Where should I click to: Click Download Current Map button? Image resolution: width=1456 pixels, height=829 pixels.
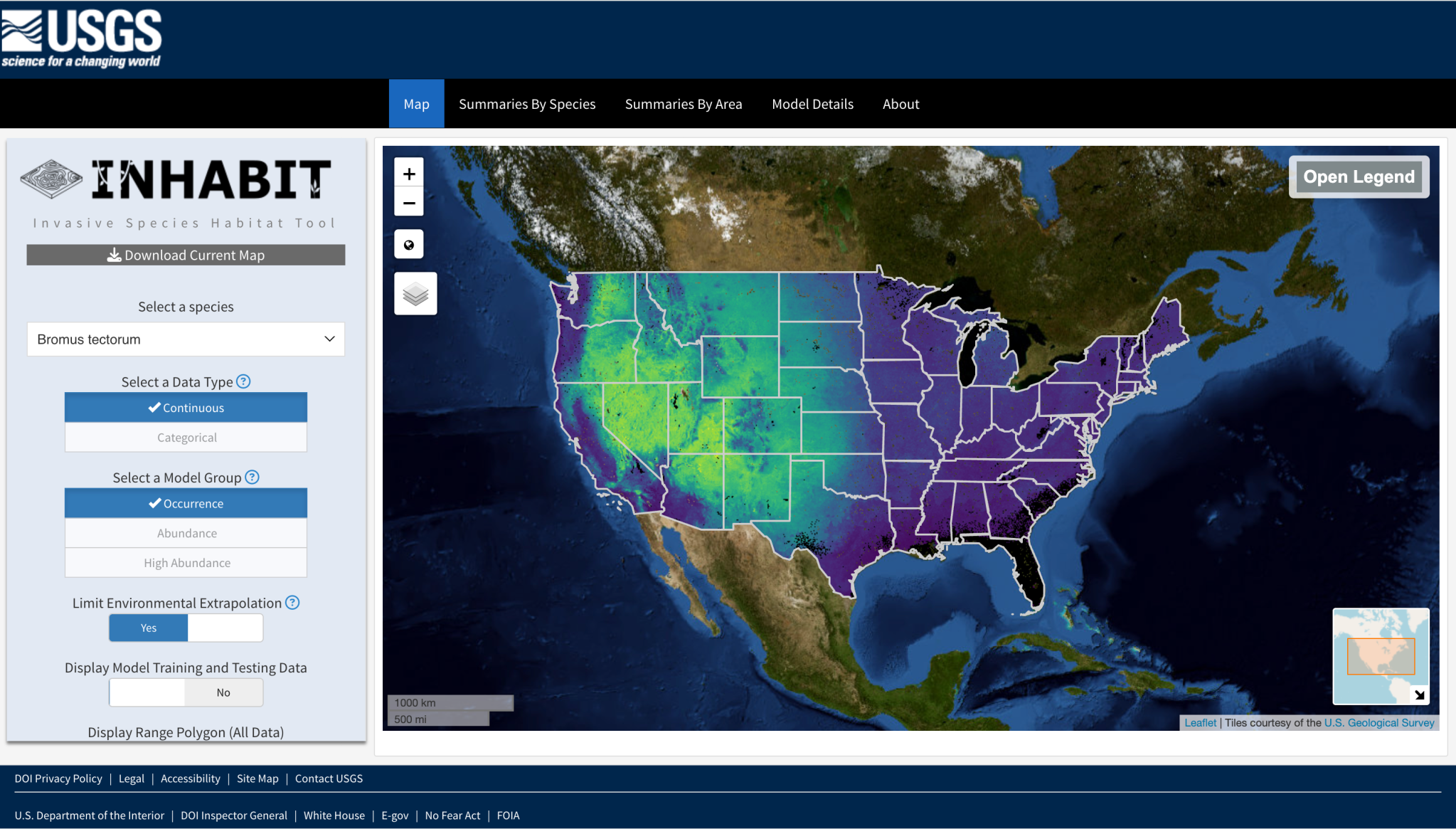tap(186, 255)
